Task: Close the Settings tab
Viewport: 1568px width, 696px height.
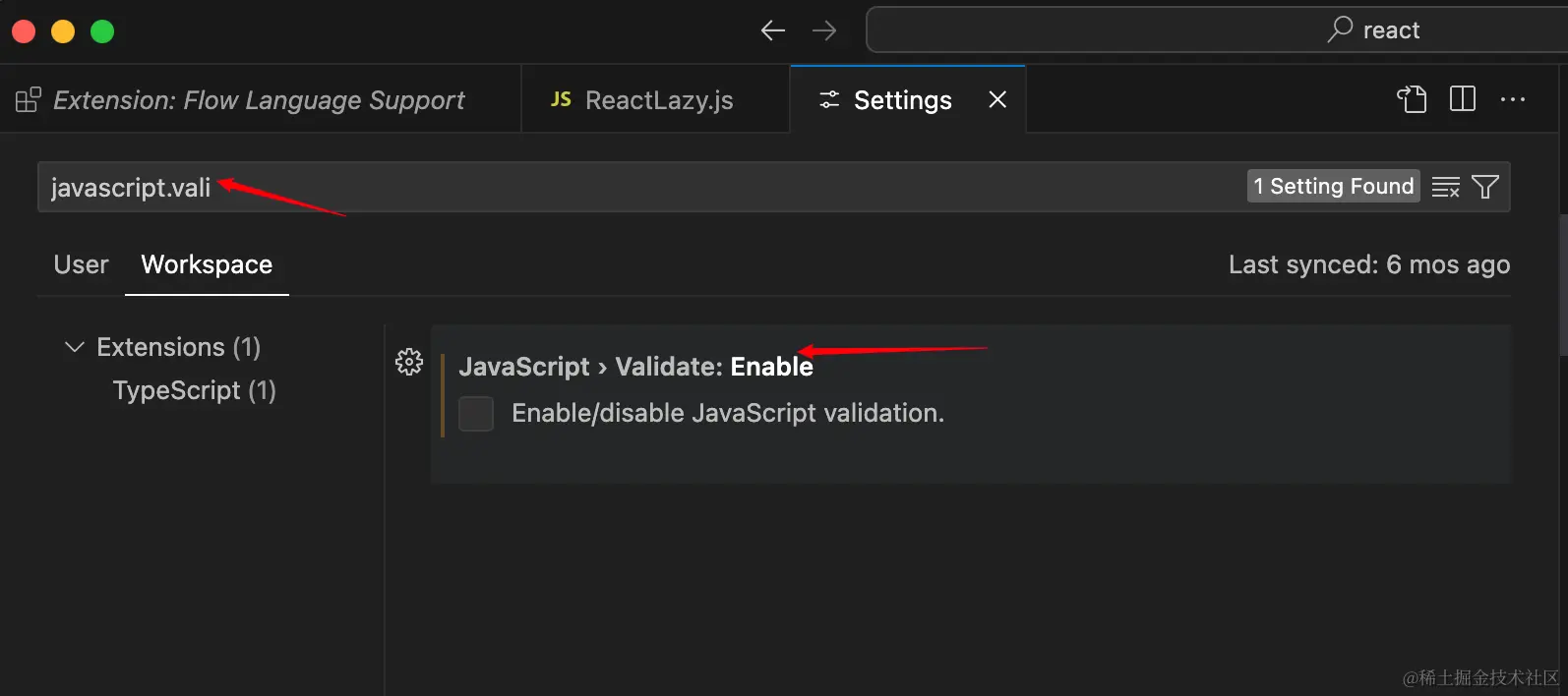Action: tap(997, 99)
